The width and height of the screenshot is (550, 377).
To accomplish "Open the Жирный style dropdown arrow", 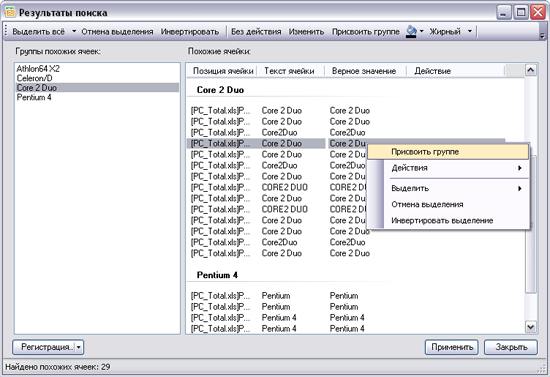I will pos(470,32).
